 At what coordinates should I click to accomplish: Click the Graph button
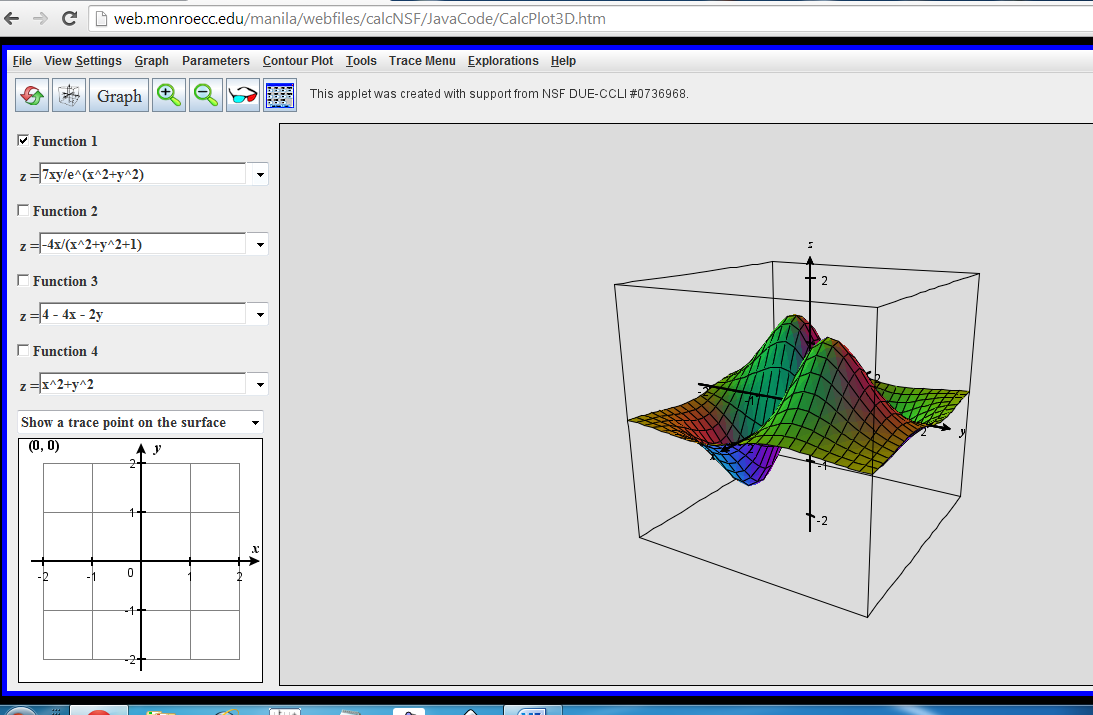click(118, 95)
